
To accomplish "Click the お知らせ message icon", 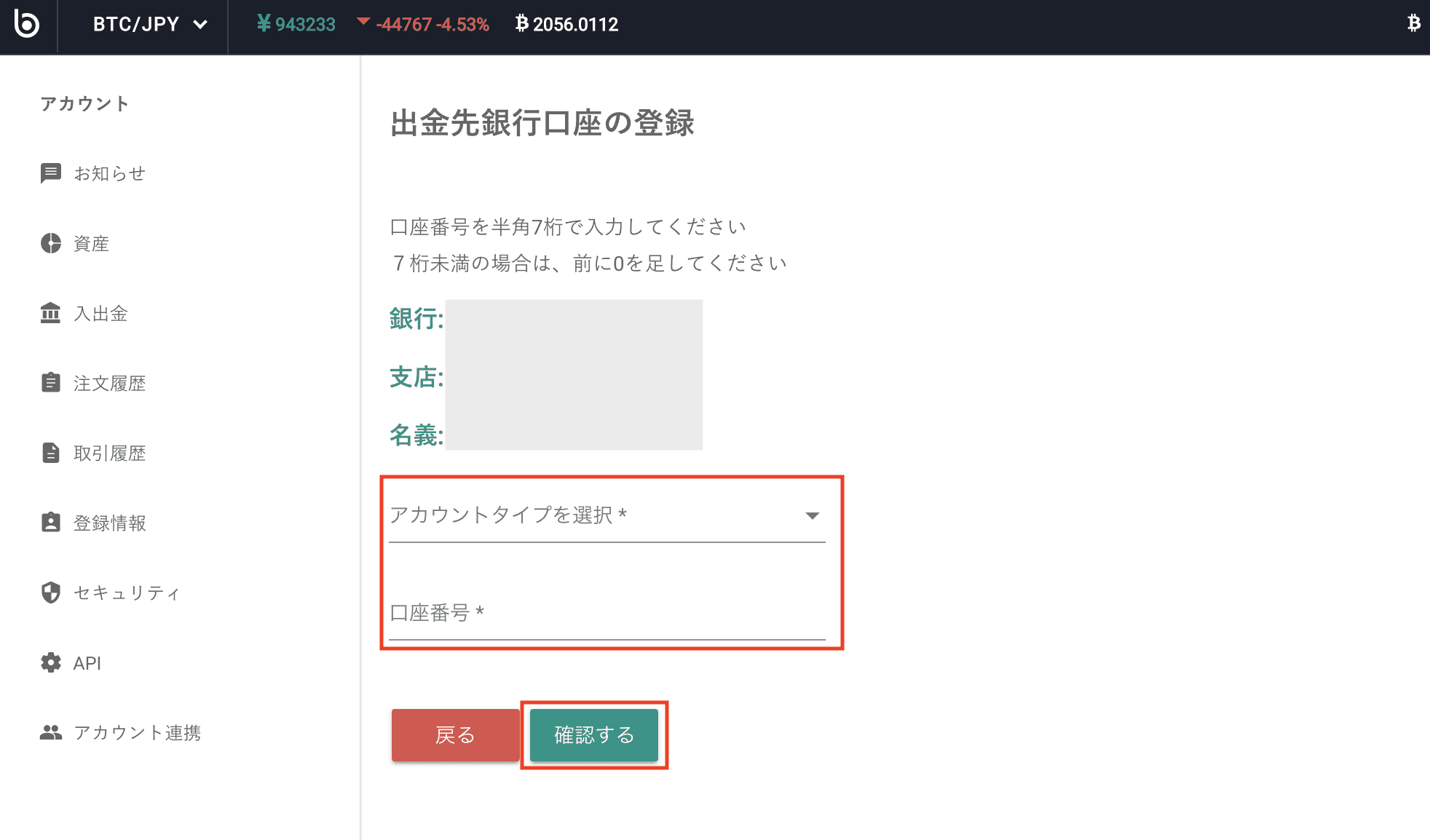I will (50, 173).
